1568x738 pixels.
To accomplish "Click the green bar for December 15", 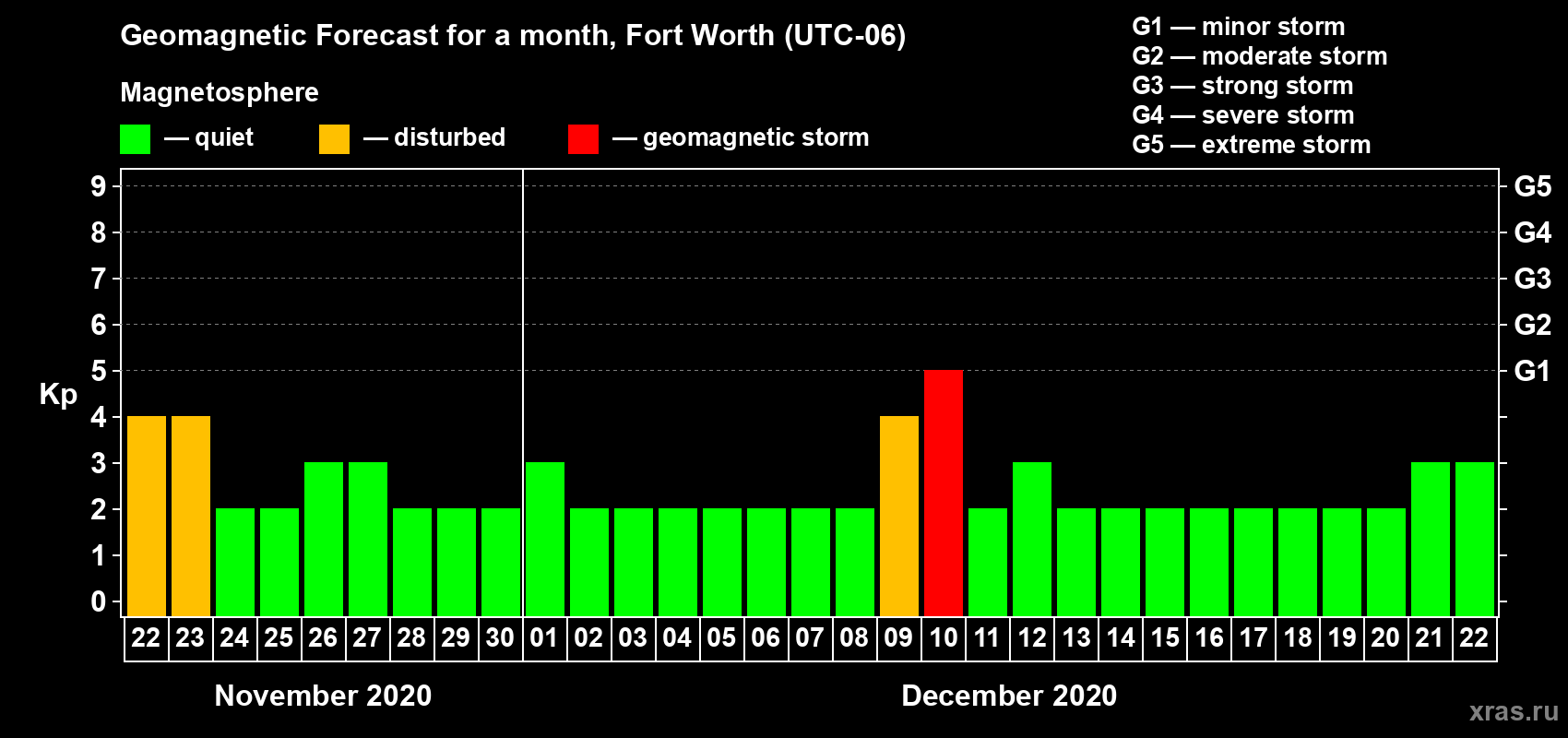I will pyautogui.click(x=1165, y=563).
